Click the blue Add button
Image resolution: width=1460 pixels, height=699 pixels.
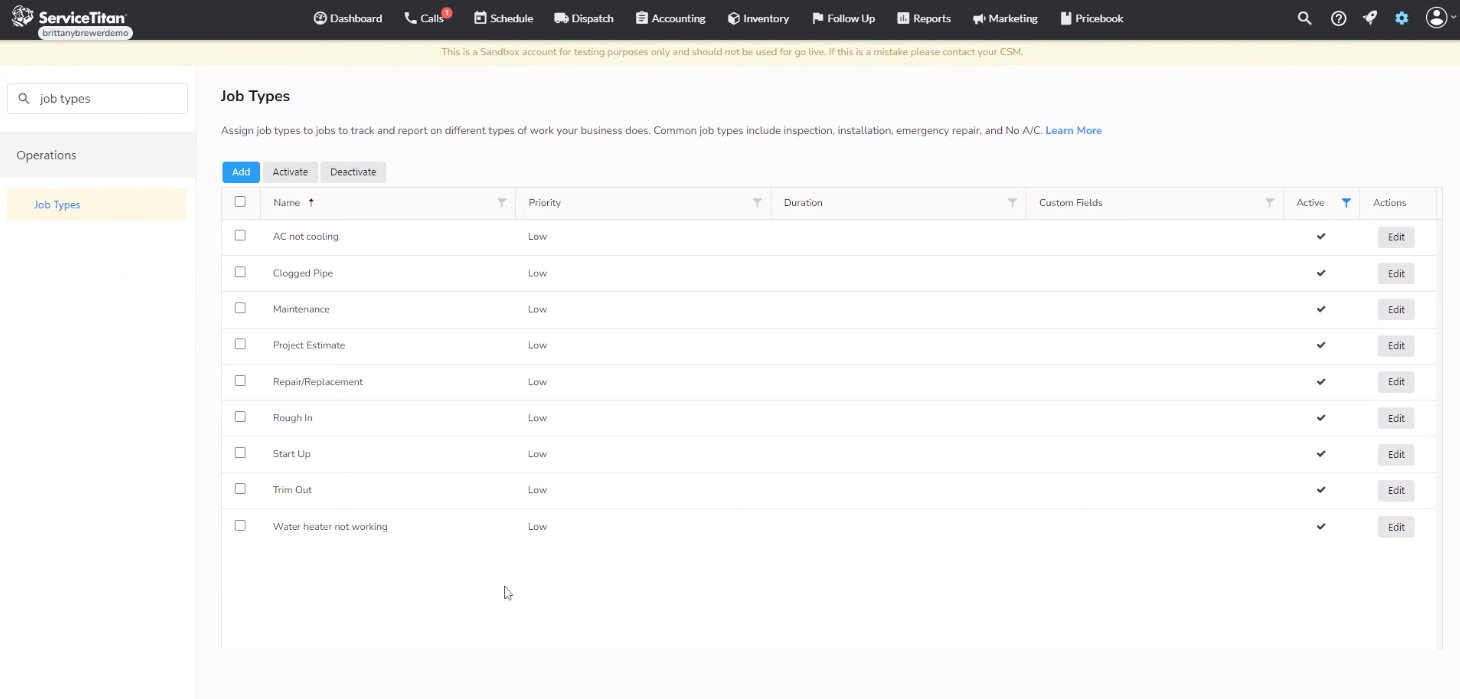point(240,171)
